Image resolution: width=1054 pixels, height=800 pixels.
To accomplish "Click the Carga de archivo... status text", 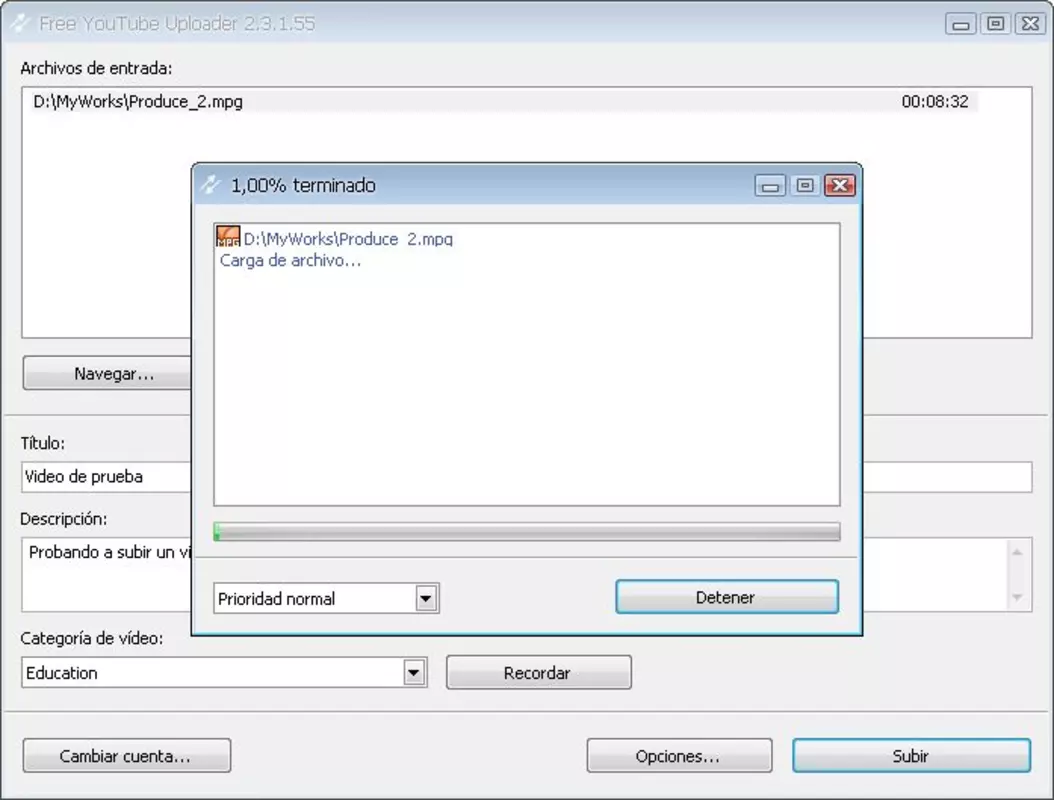I will pos(290,260).
